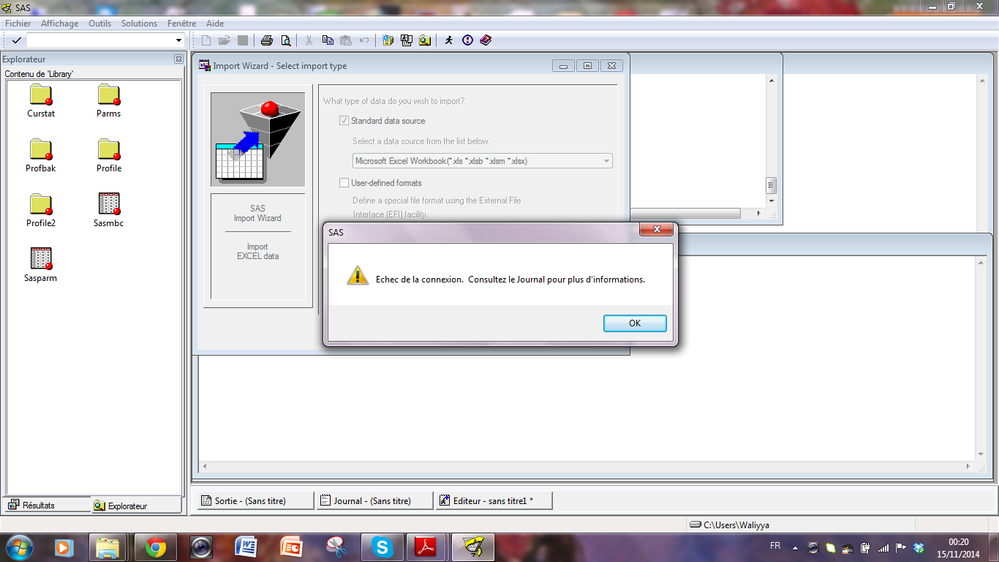Select the Profile2 folder

coord(41,211)
